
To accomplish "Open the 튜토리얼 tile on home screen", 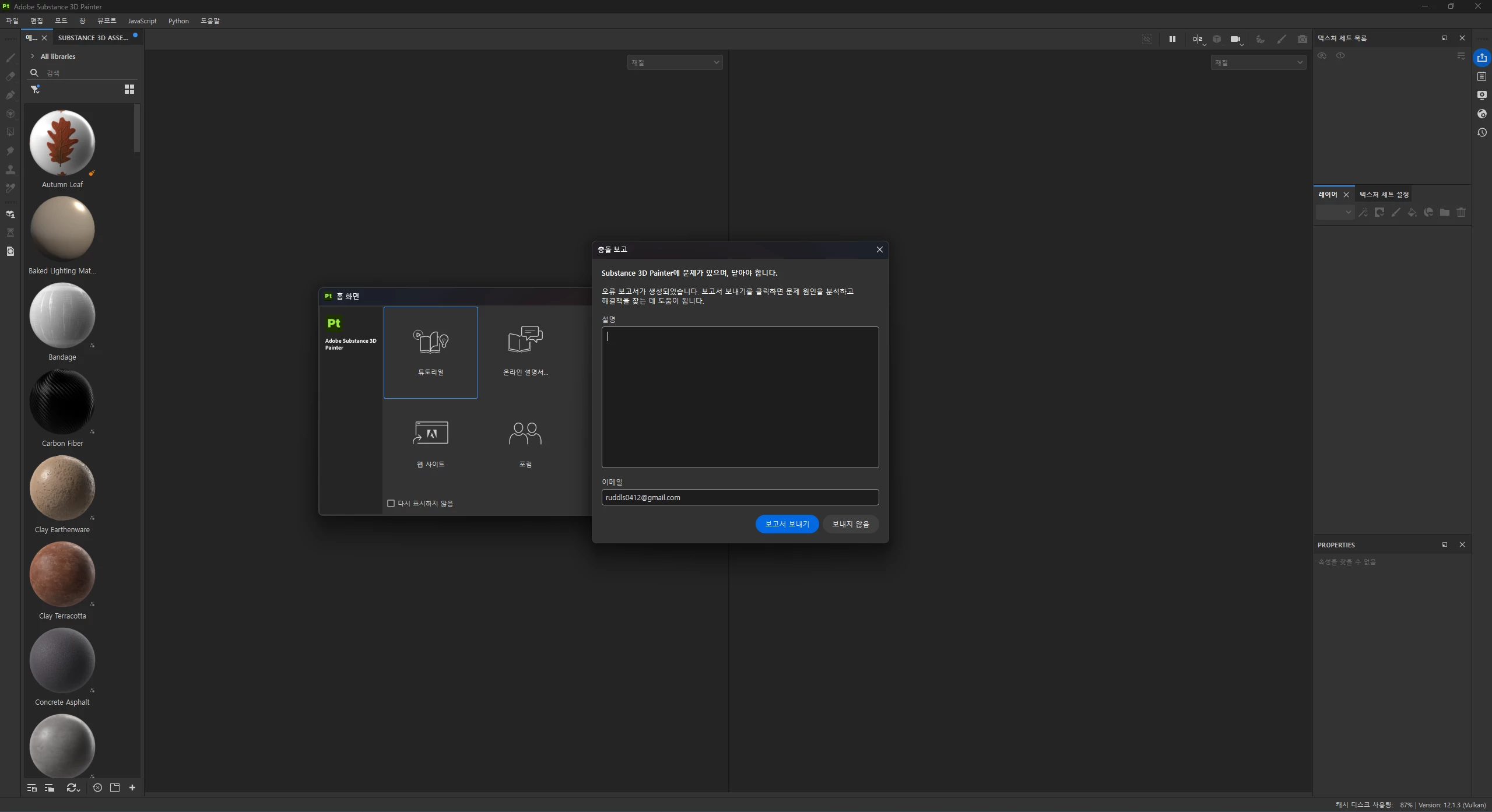I will (x=430, y=353).
